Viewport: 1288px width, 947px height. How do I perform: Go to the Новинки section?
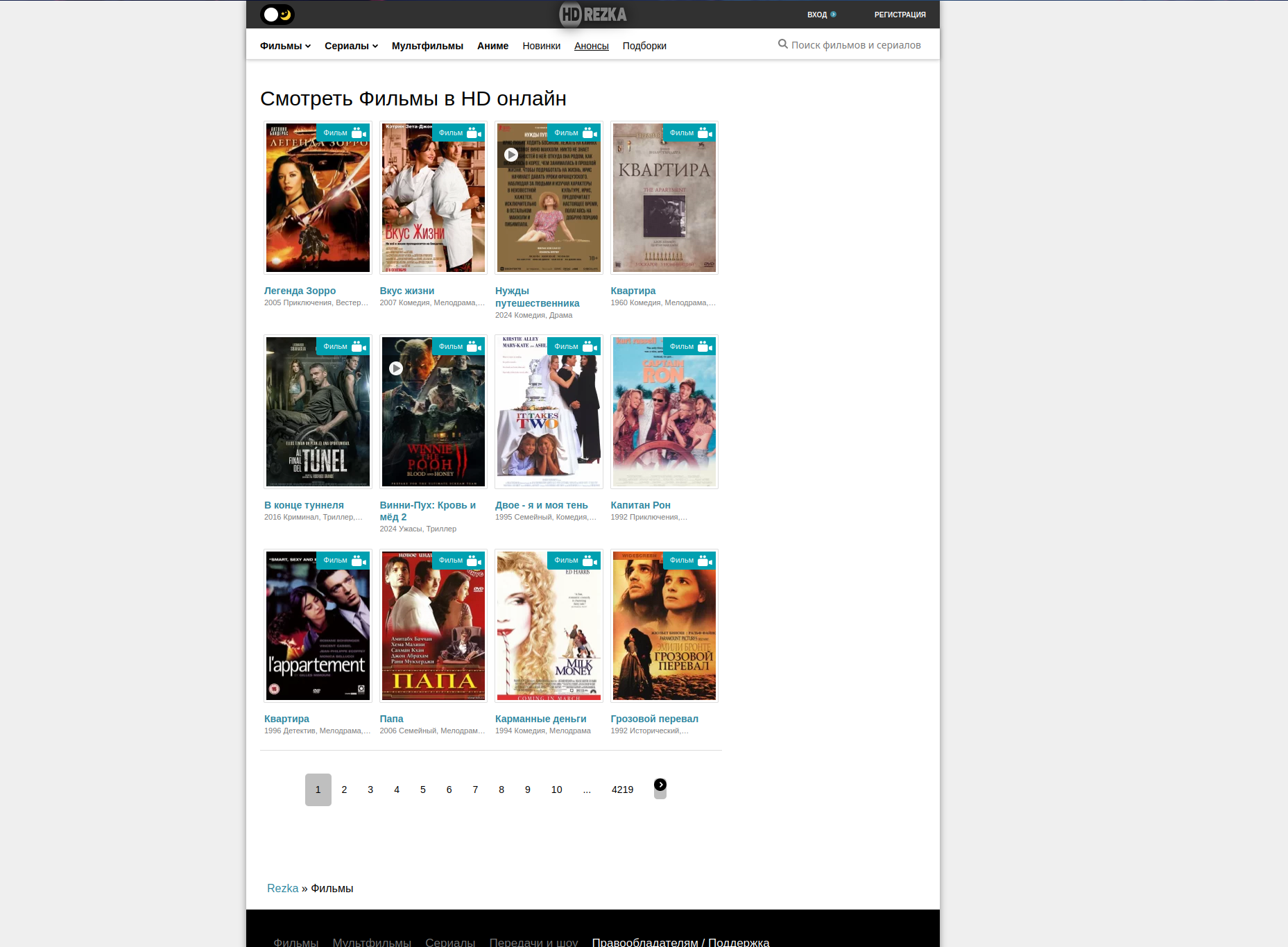541,46
